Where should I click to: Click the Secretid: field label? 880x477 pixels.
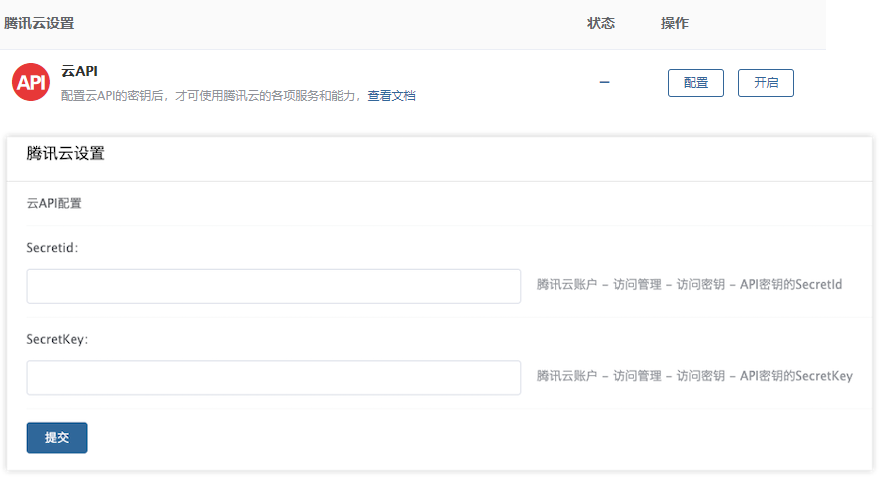point(52,248)
